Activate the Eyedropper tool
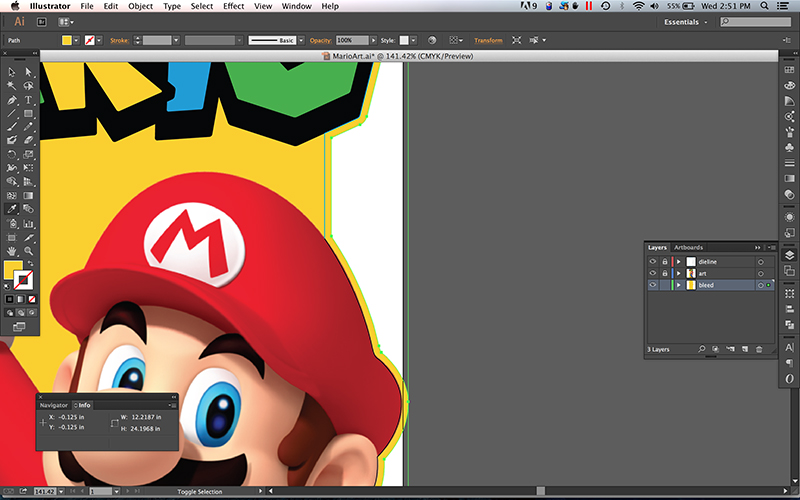Image resolution: width=800 pixels, height=500 pixels. pos(12,209)
